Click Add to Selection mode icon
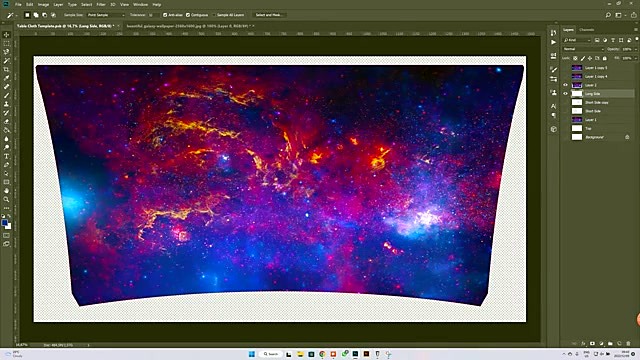Screen dimensions: 640x360 coord(36,15)
